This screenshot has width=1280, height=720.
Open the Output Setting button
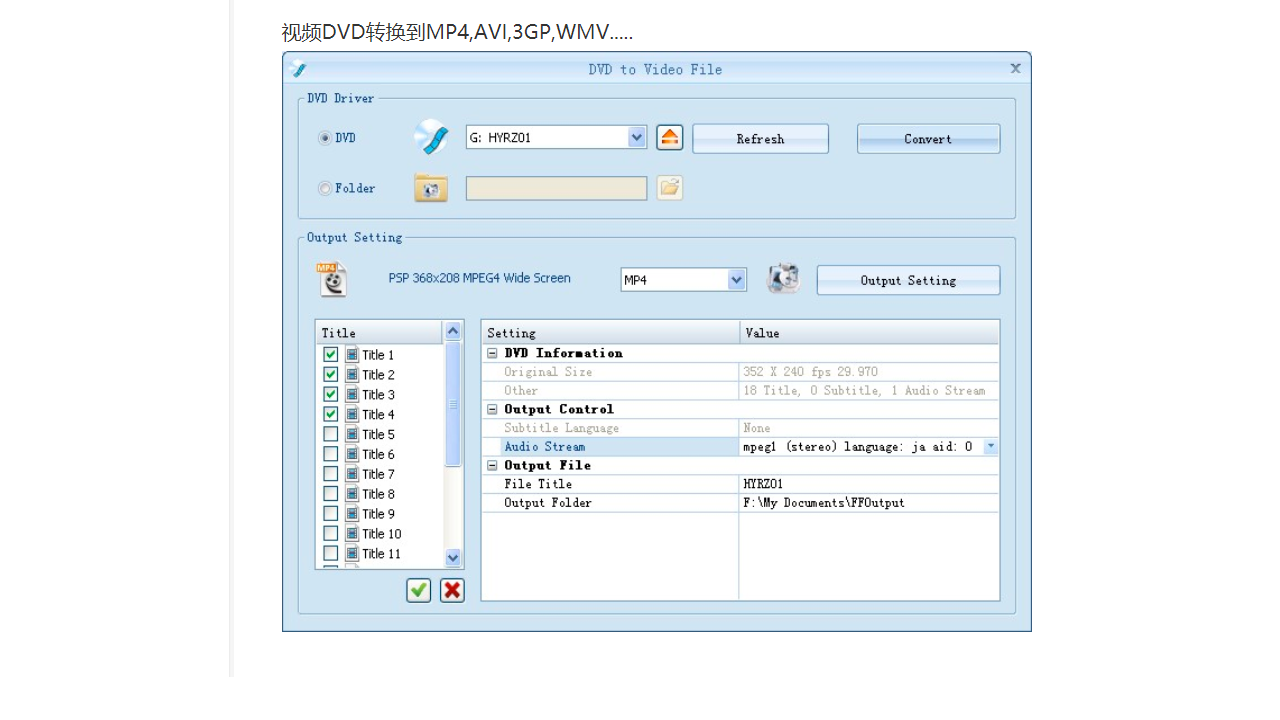(908, 281)
